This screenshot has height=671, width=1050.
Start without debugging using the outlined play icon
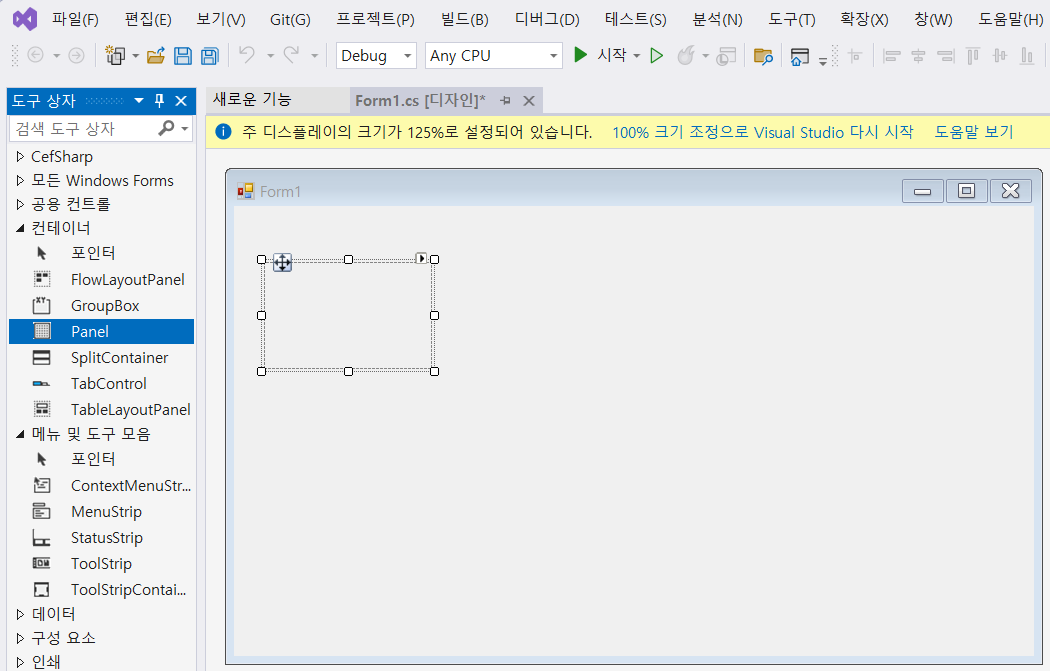click(657, 56)
